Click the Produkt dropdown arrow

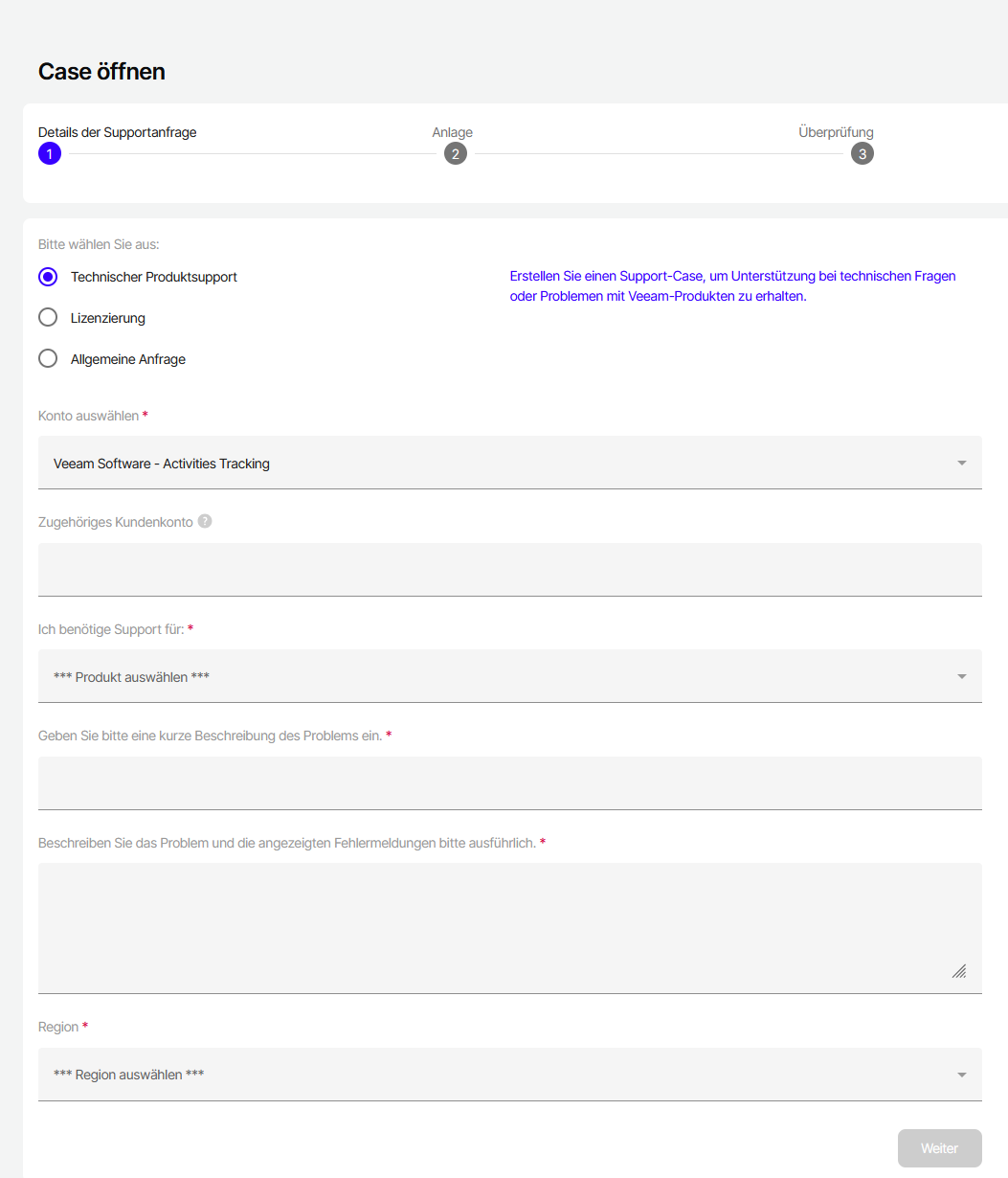pos(961,677)
